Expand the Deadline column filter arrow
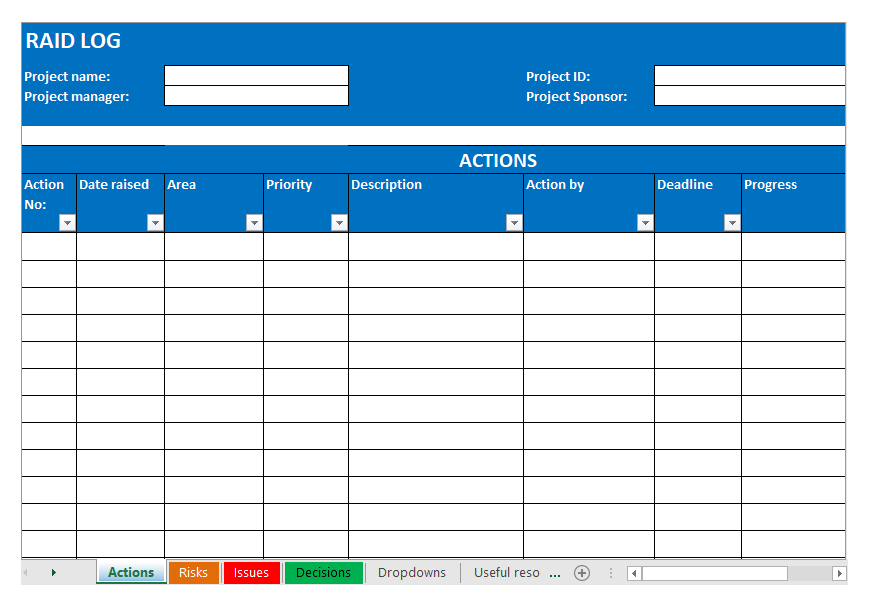The image size is (870, 615). [x=732, y=223]
